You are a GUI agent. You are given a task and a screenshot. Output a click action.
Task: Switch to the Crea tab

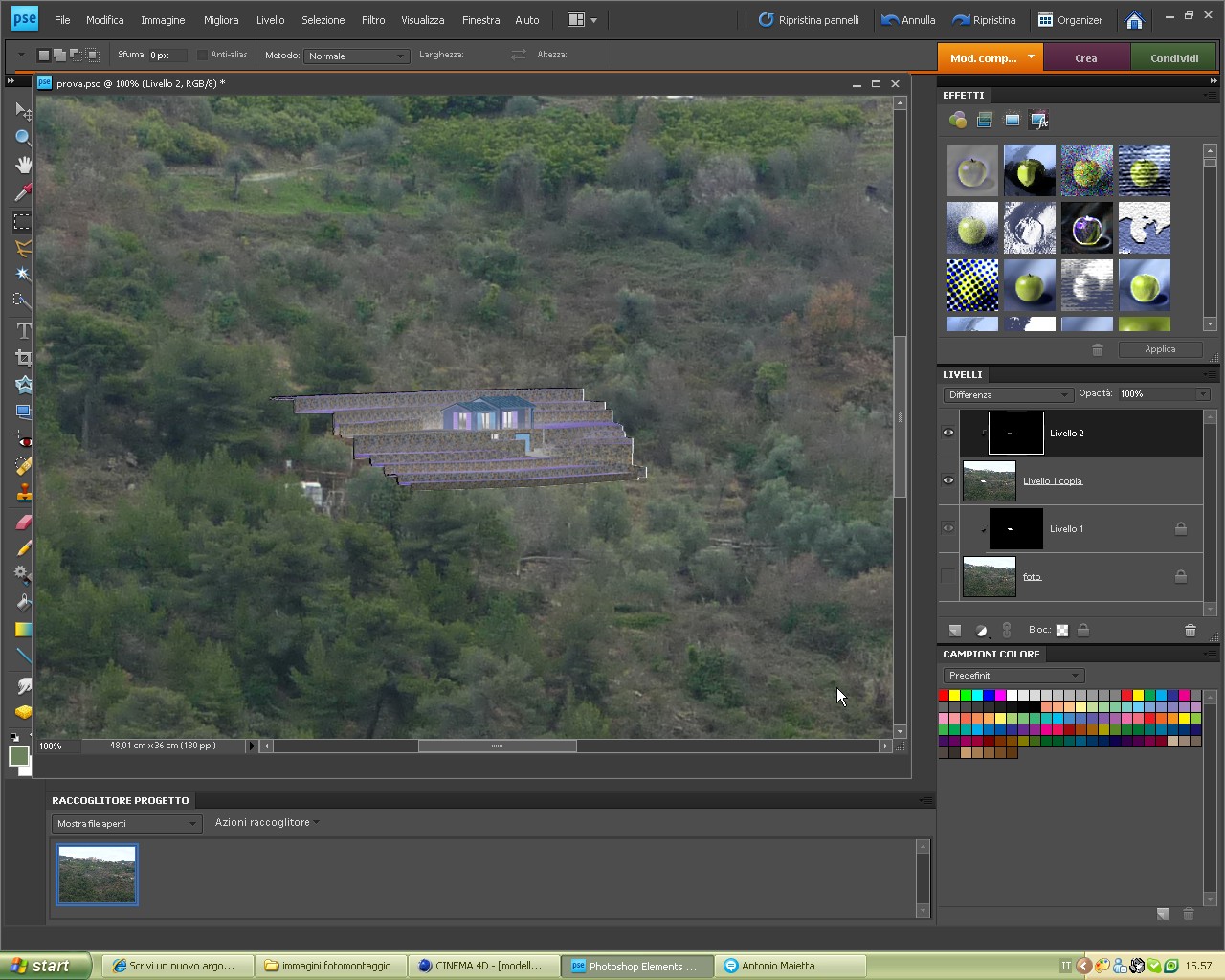pos(1086,58)
